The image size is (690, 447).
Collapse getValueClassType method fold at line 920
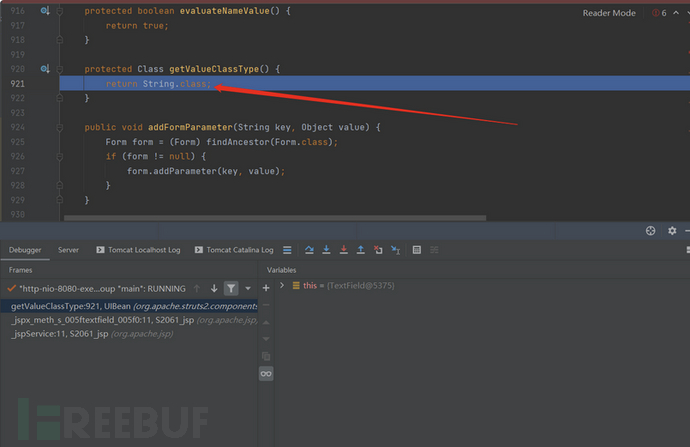[x=59, y=69]
